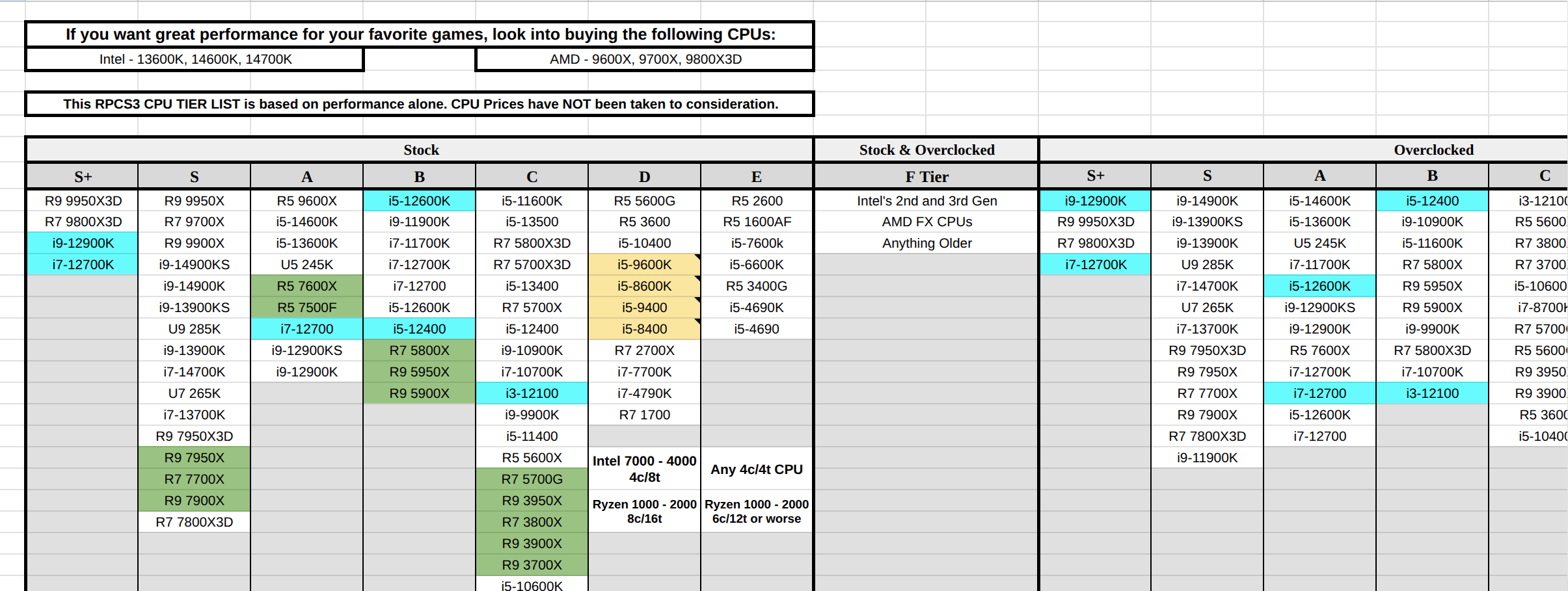Select Ryzen 1000 - 2000 6c/12t or worse cell
This screenshot has height=591, width=1568.
[757, 511]
